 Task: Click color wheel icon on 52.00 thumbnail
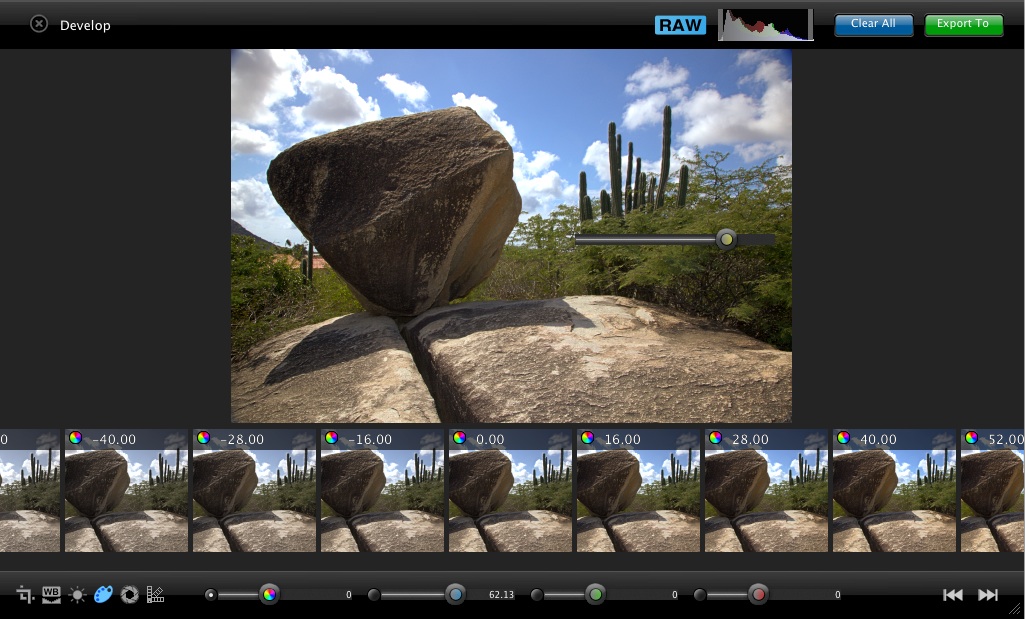click(972, 438)
